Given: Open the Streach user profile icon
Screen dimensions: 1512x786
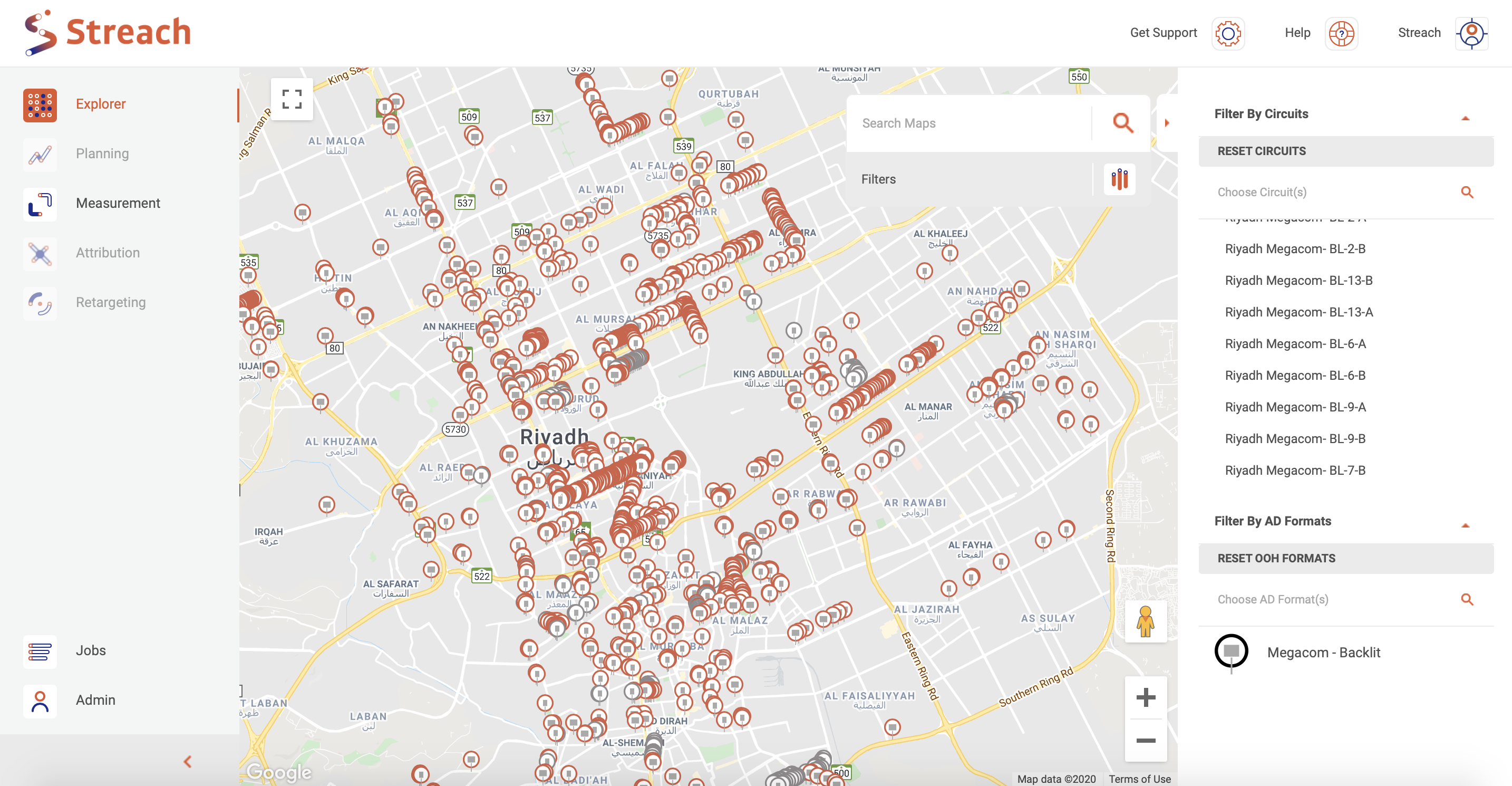Looking at the screenshot, I should tap(1471, 33).
